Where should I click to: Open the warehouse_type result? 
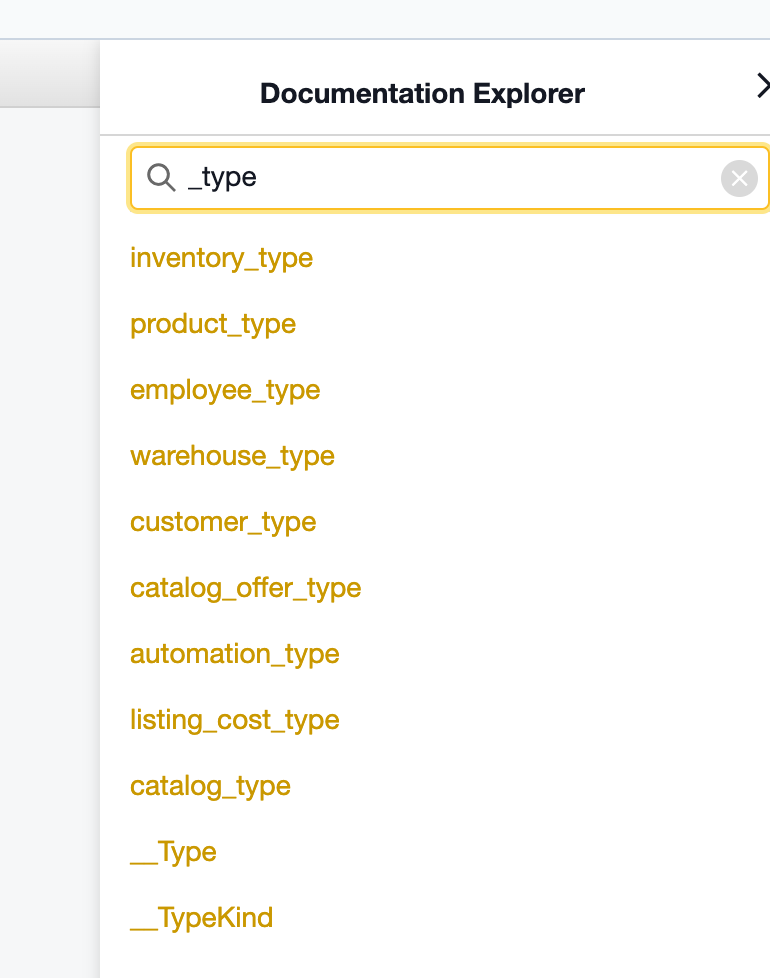(232, 456)
